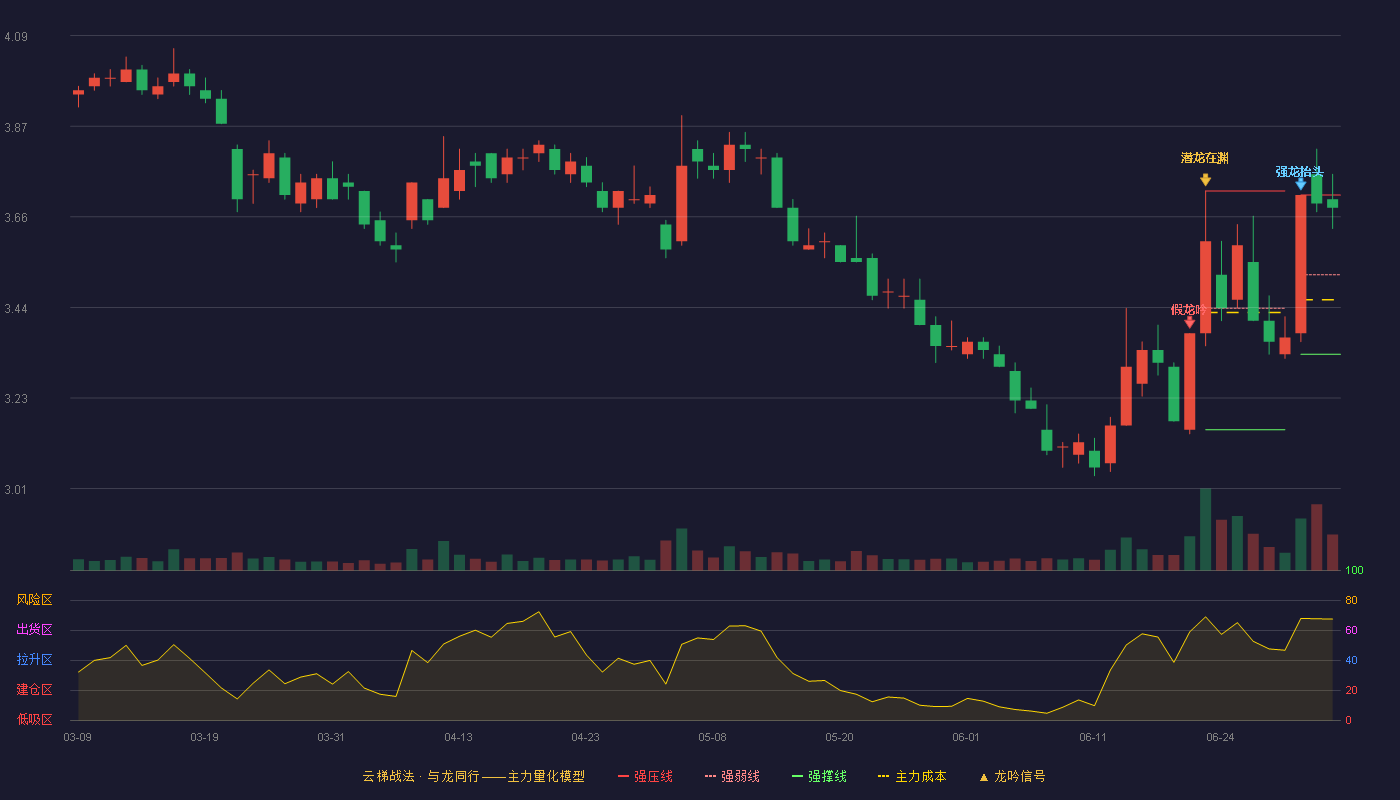Image resolution: width=1400 pixels, height=800 pixels.
Task: Click the 60 indicator scale label
Action: (1351, 630)
